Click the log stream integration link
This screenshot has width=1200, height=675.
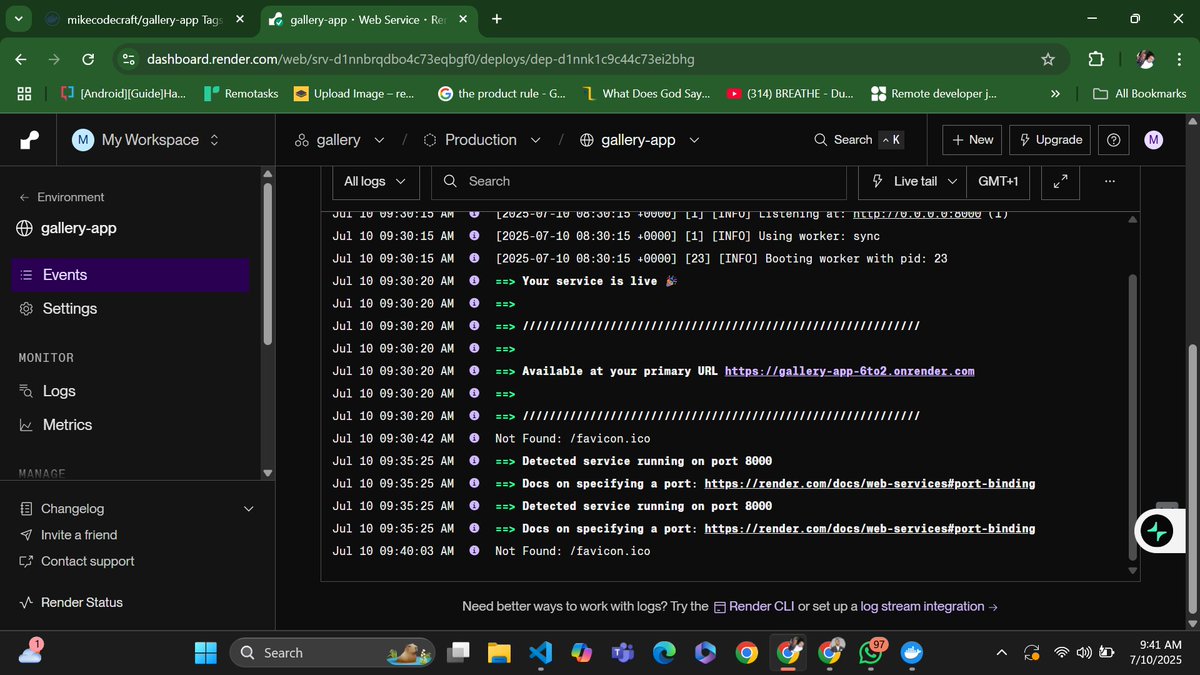tap(929, 606)
